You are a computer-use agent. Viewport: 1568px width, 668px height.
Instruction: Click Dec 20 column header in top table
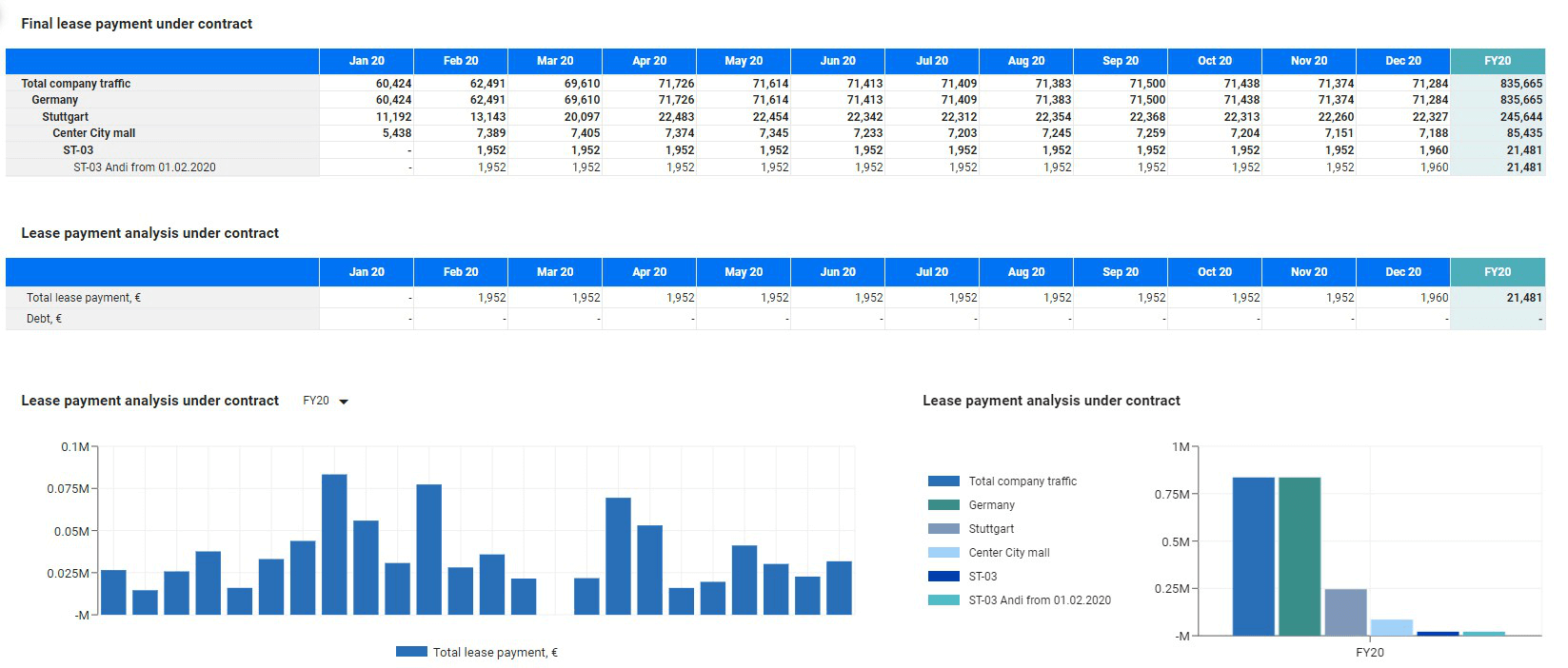coord(1403,61)
